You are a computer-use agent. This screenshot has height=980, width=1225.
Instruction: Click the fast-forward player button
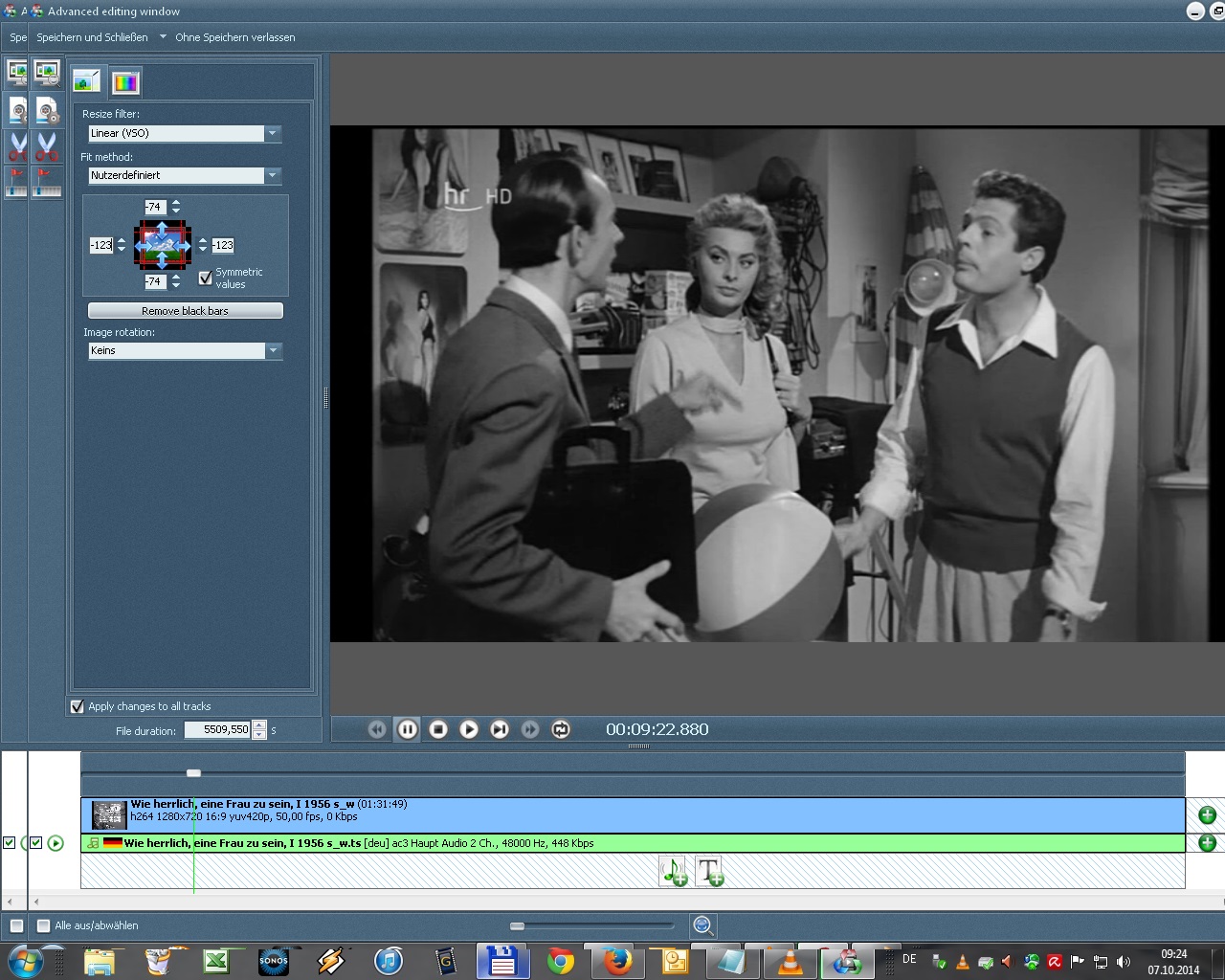coord(530,729)
